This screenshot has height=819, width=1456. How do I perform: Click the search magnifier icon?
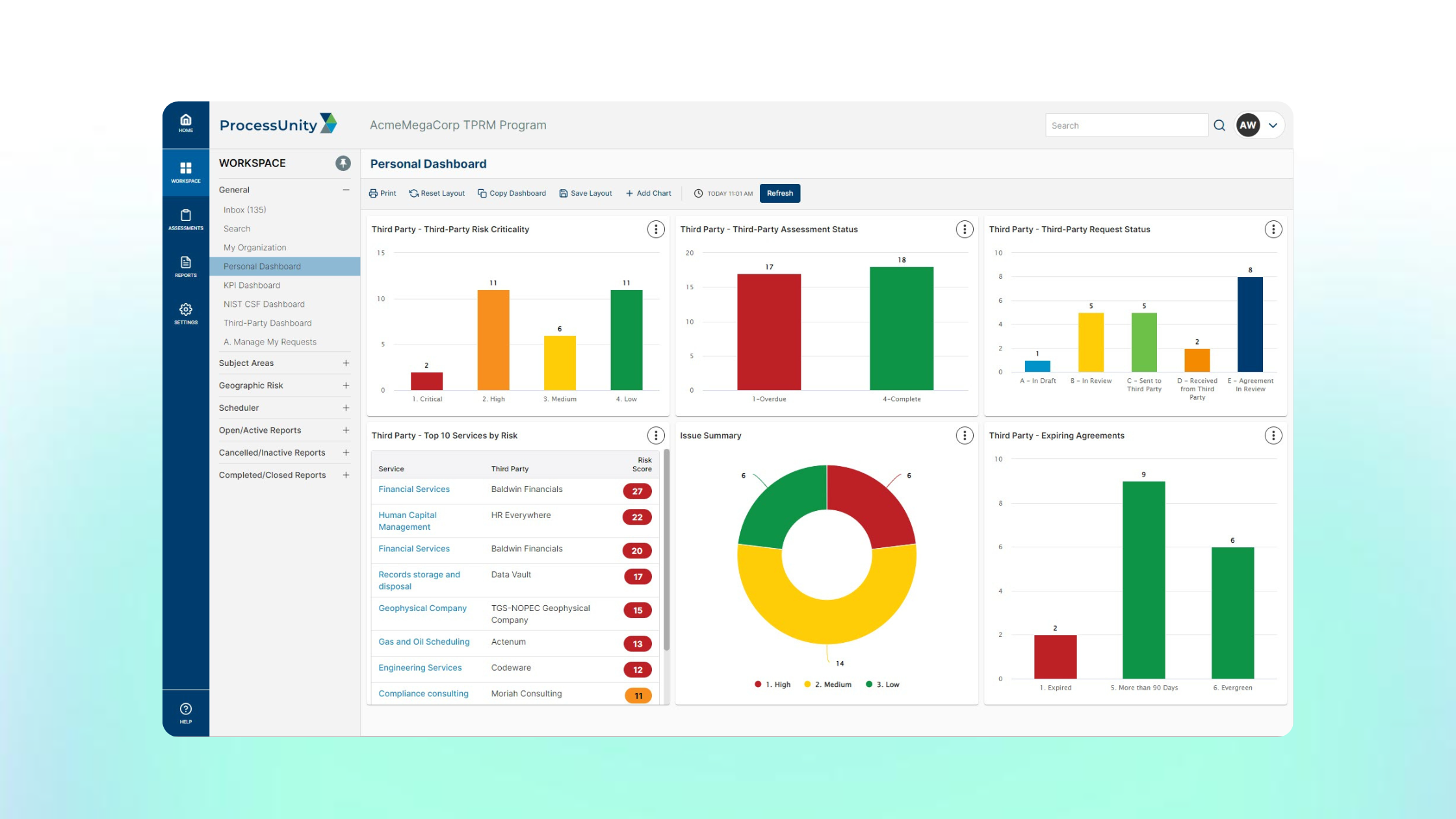1219,125
